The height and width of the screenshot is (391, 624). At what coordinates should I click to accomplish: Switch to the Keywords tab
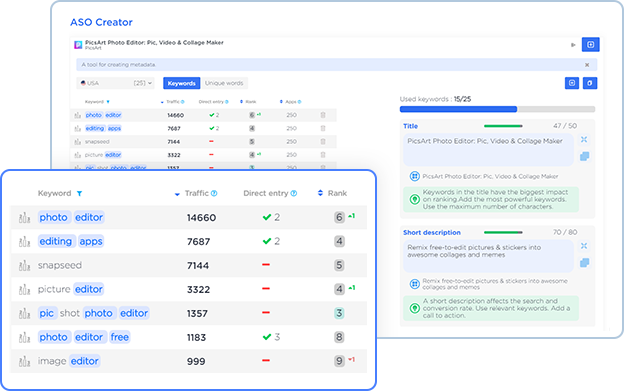pos(181,83)
